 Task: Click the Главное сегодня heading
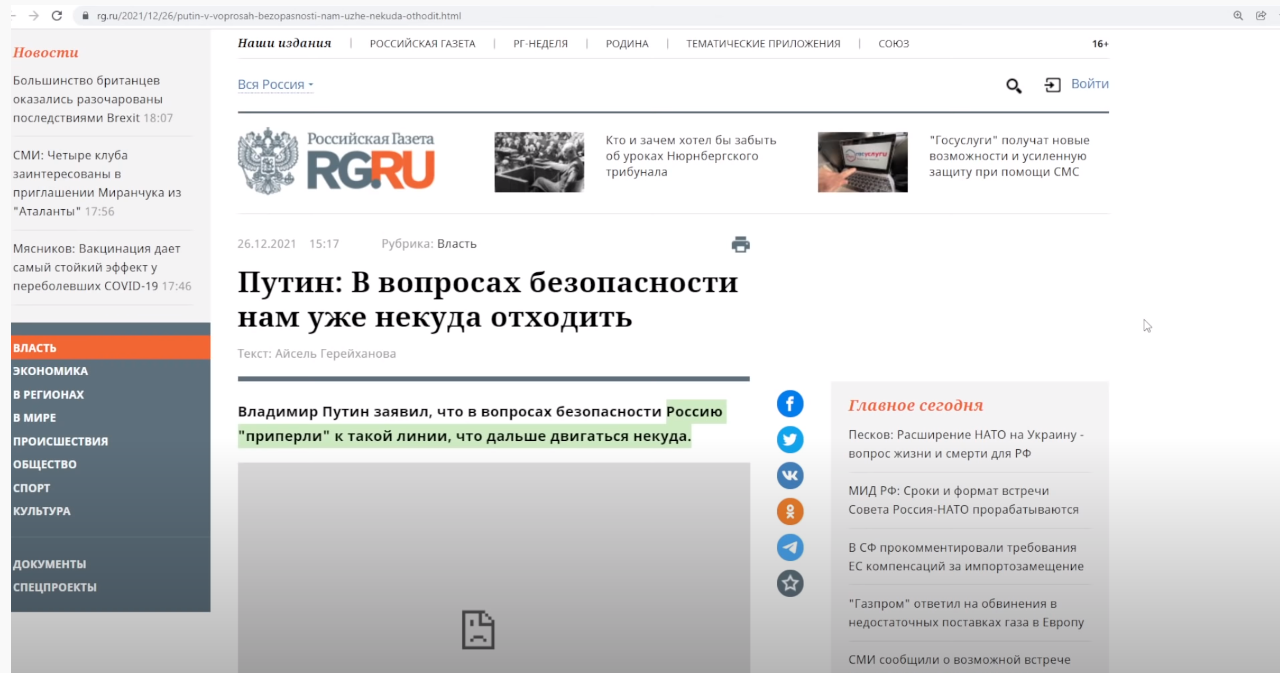point(916,405)
